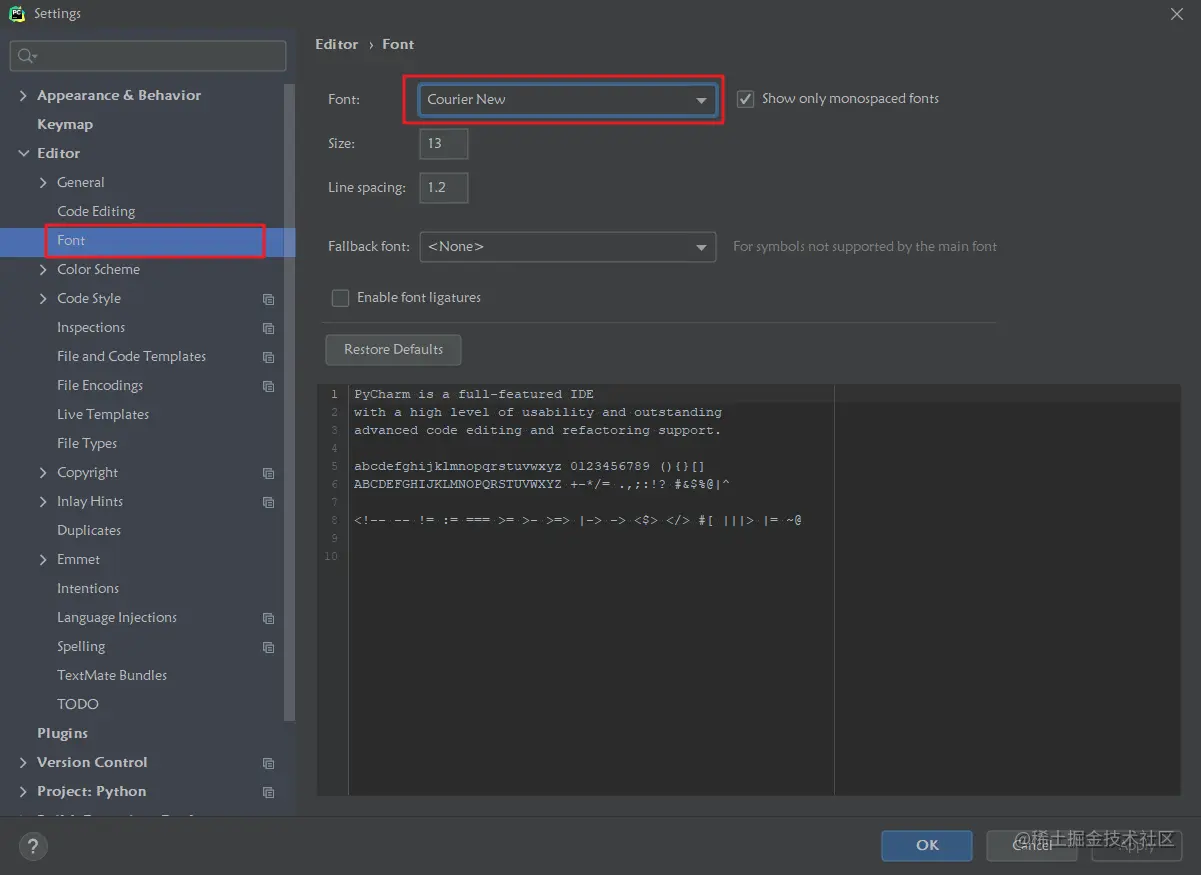This screenshot has width=1201, height=875.
Task: Expand the Inlay Hints node
Action: click(x=43, y=502)
